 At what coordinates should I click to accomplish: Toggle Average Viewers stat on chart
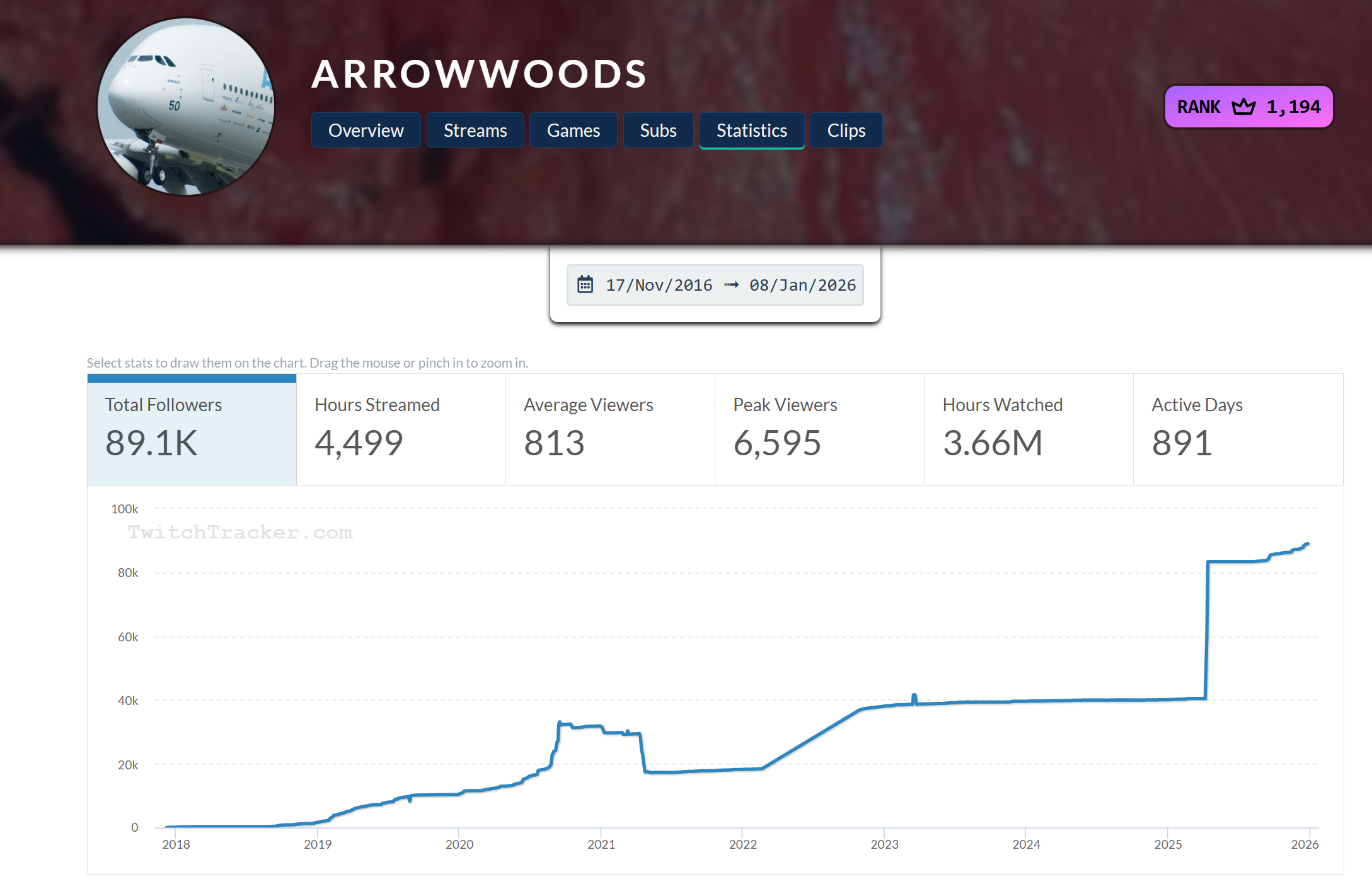pos(610,429)
